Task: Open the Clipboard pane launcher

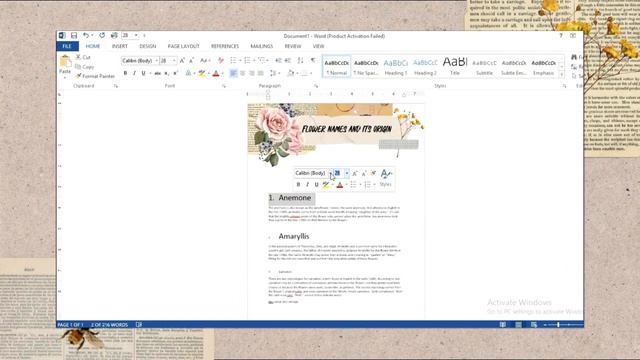Action: [x=116, y=86]
